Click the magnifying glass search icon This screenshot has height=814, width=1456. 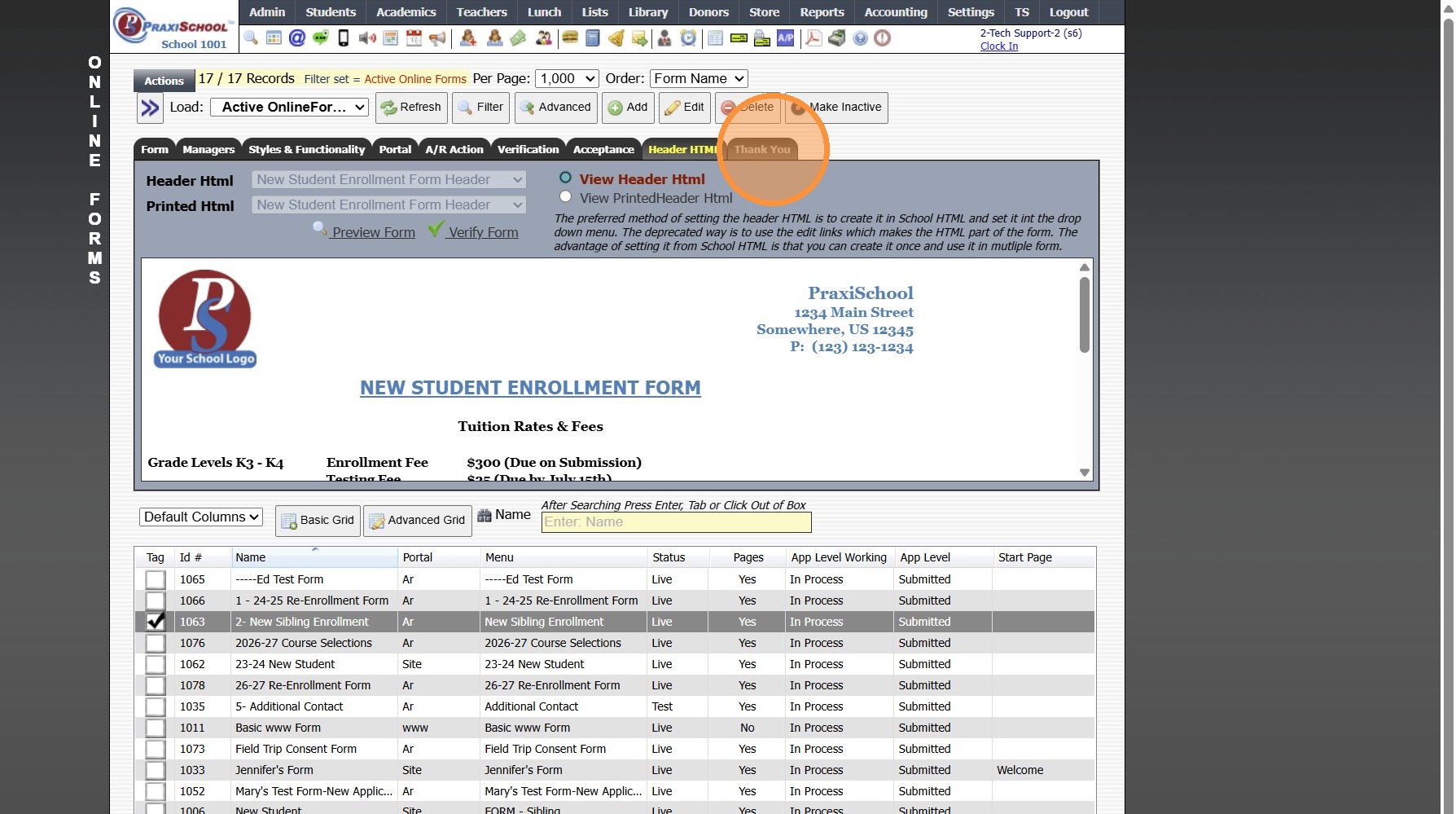(251, 38)
